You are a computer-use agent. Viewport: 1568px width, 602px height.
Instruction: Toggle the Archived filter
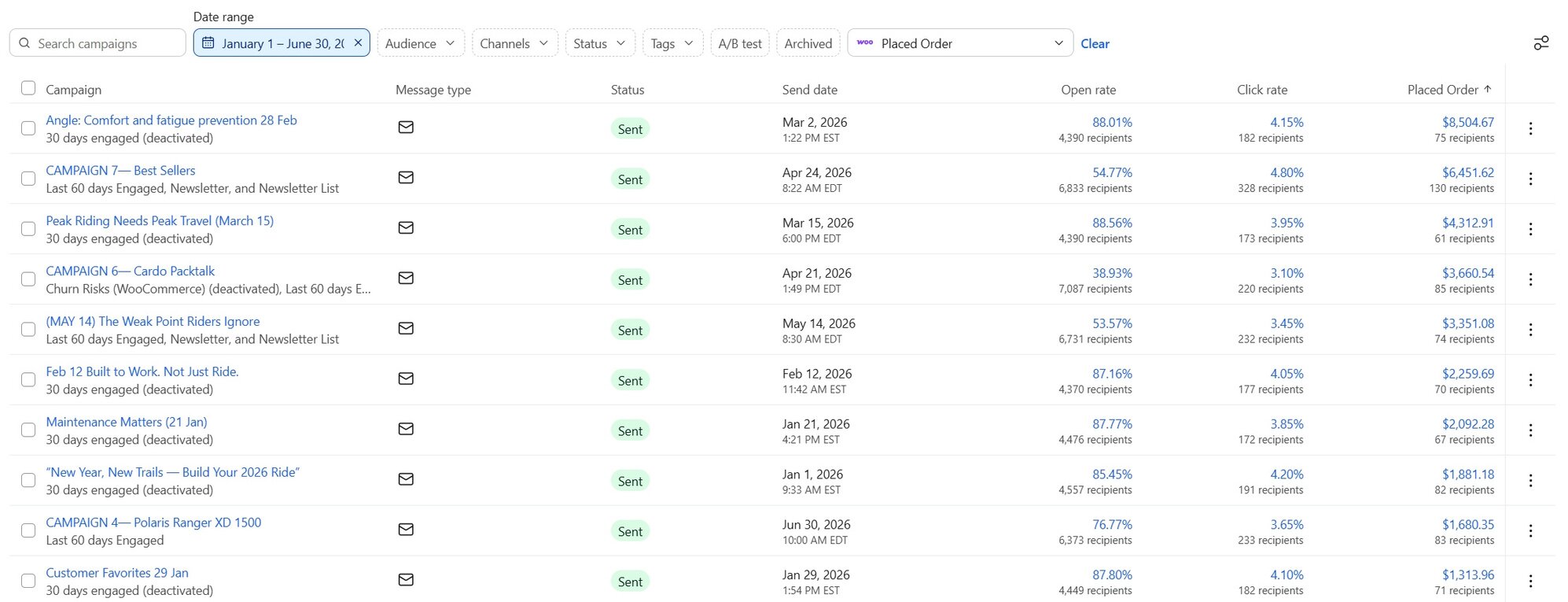point(808,43)
